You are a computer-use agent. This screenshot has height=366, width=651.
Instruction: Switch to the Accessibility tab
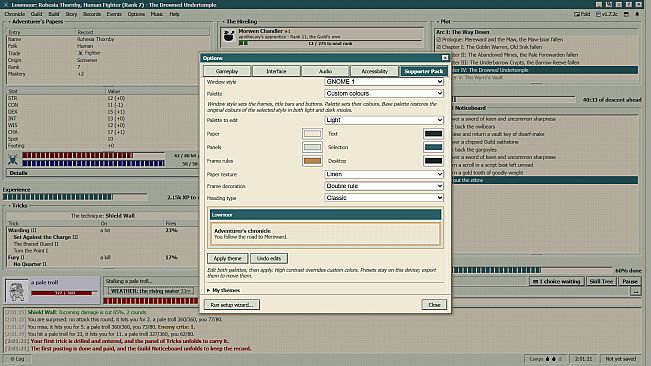coord(374,71)
